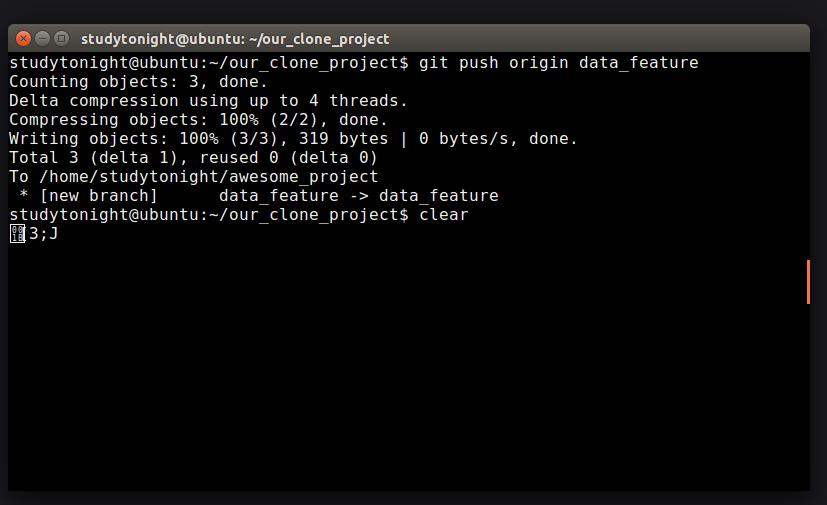Viewport: 827px width, 505px height.
Task: Click the '3;J' escape sequence text
Action: [x=43, y=233]
